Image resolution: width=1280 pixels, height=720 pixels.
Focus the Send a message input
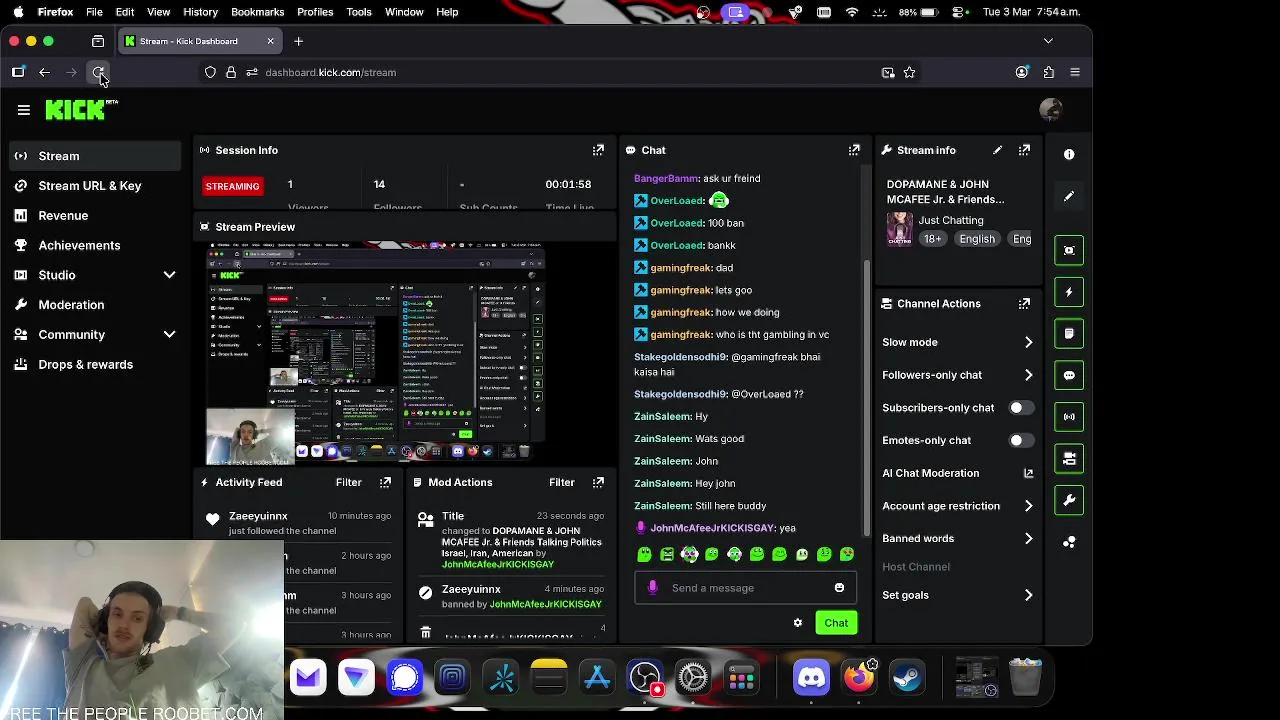pos(745,588)
